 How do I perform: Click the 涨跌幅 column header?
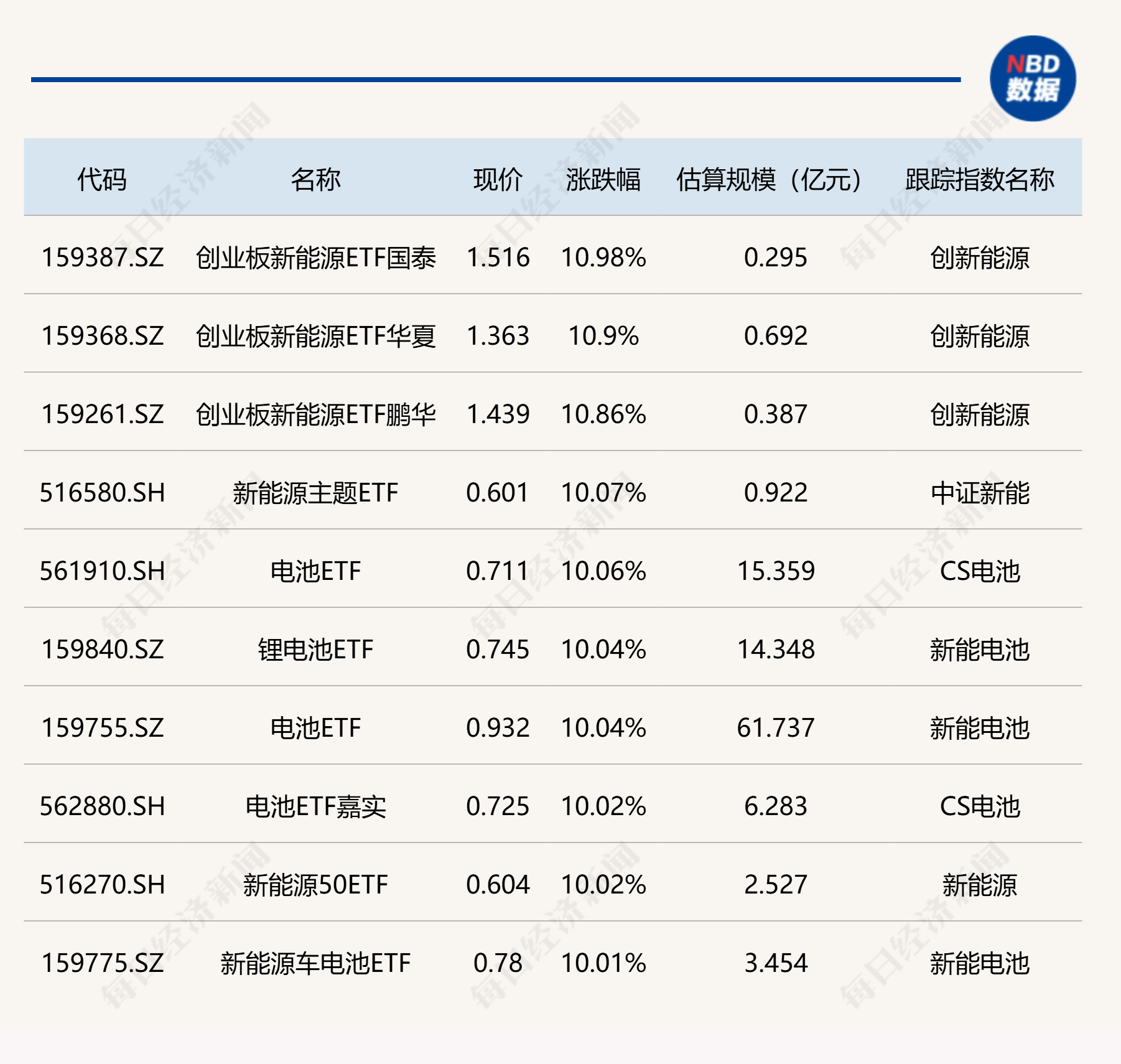pyautogui.click(x=603, y=180)
